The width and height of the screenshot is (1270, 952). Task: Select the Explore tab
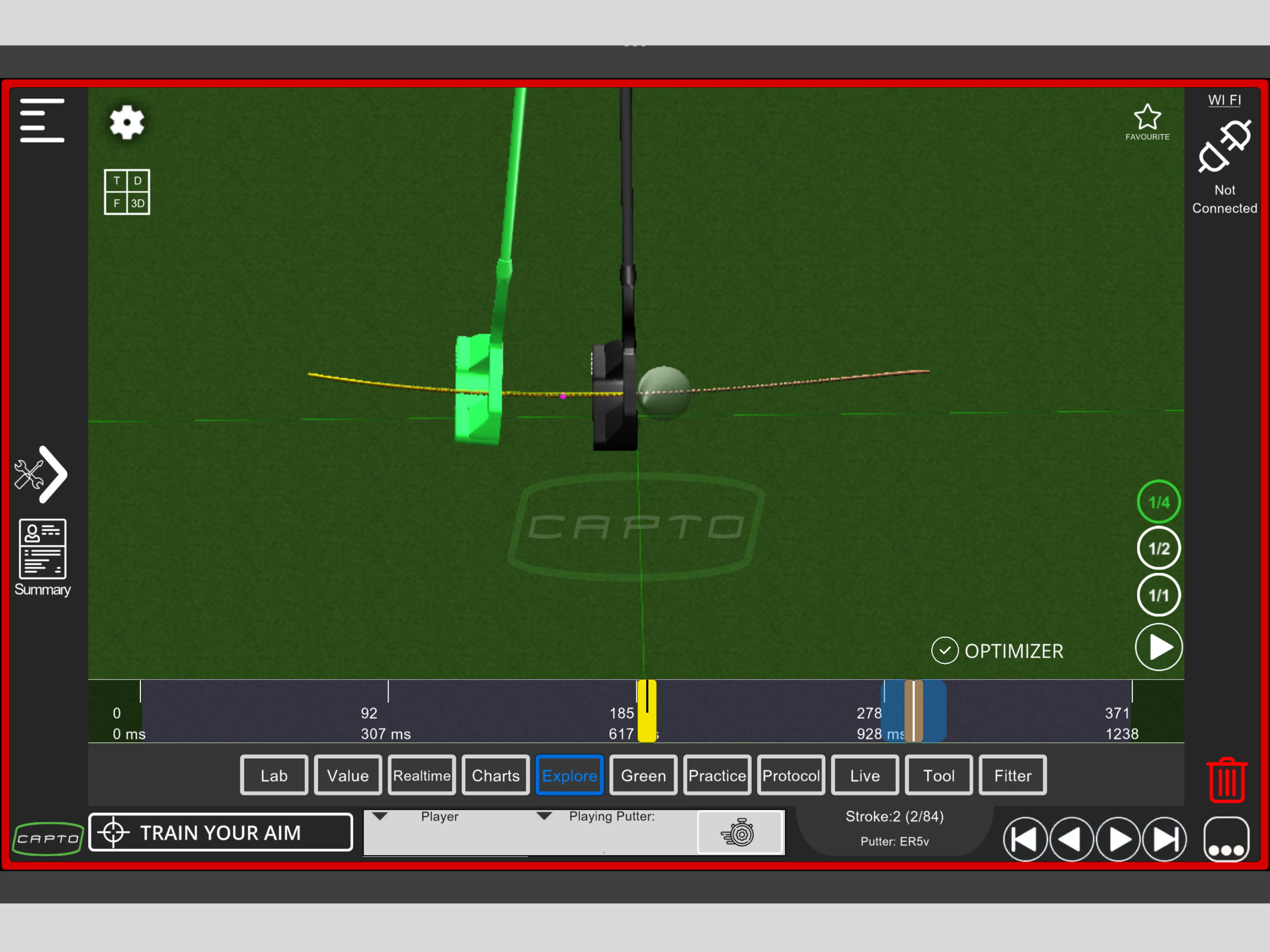pos(569,775)
